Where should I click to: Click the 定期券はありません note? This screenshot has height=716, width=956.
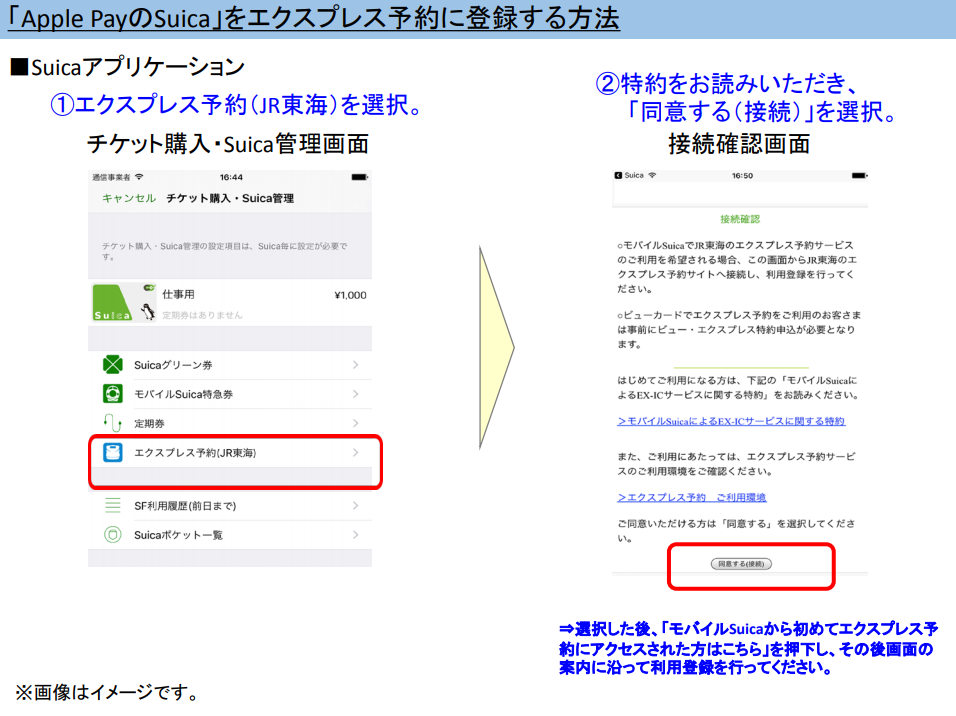202,315
